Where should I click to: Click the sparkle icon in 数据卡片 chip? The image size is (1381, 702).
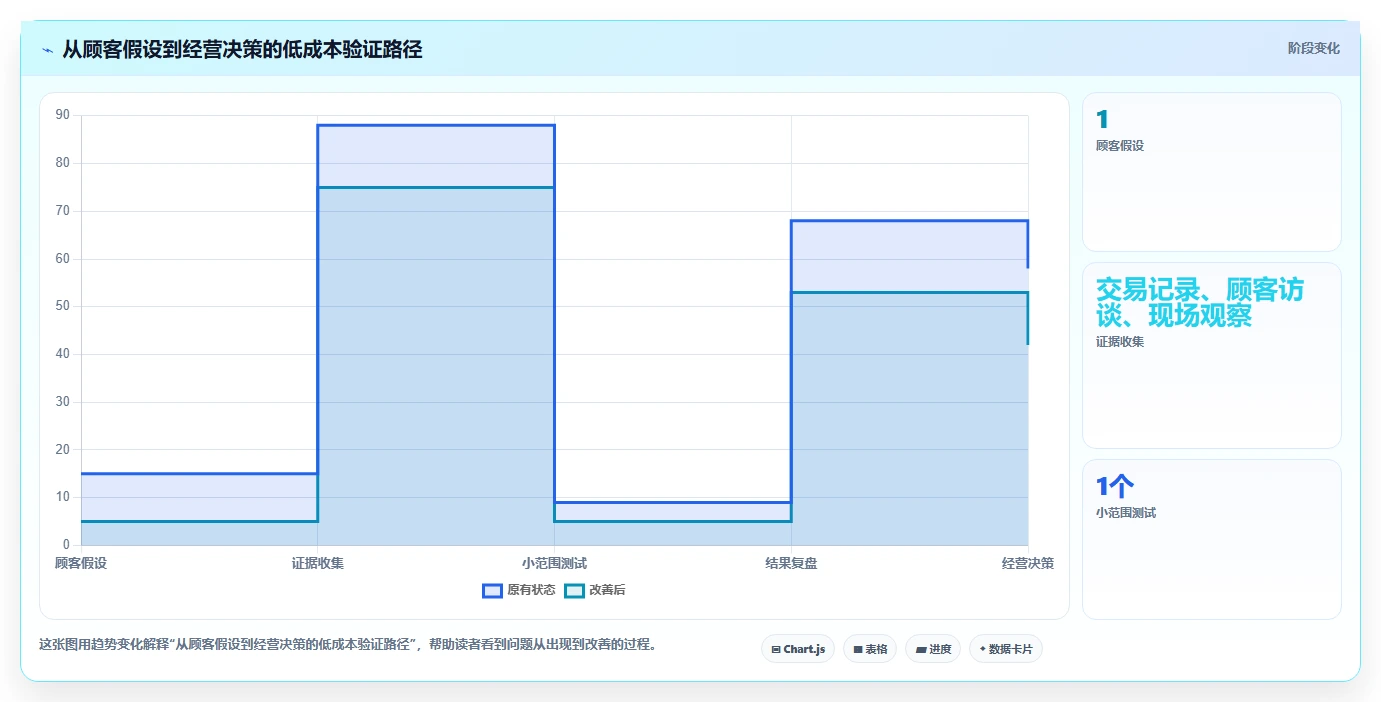[x=982, y=649]
